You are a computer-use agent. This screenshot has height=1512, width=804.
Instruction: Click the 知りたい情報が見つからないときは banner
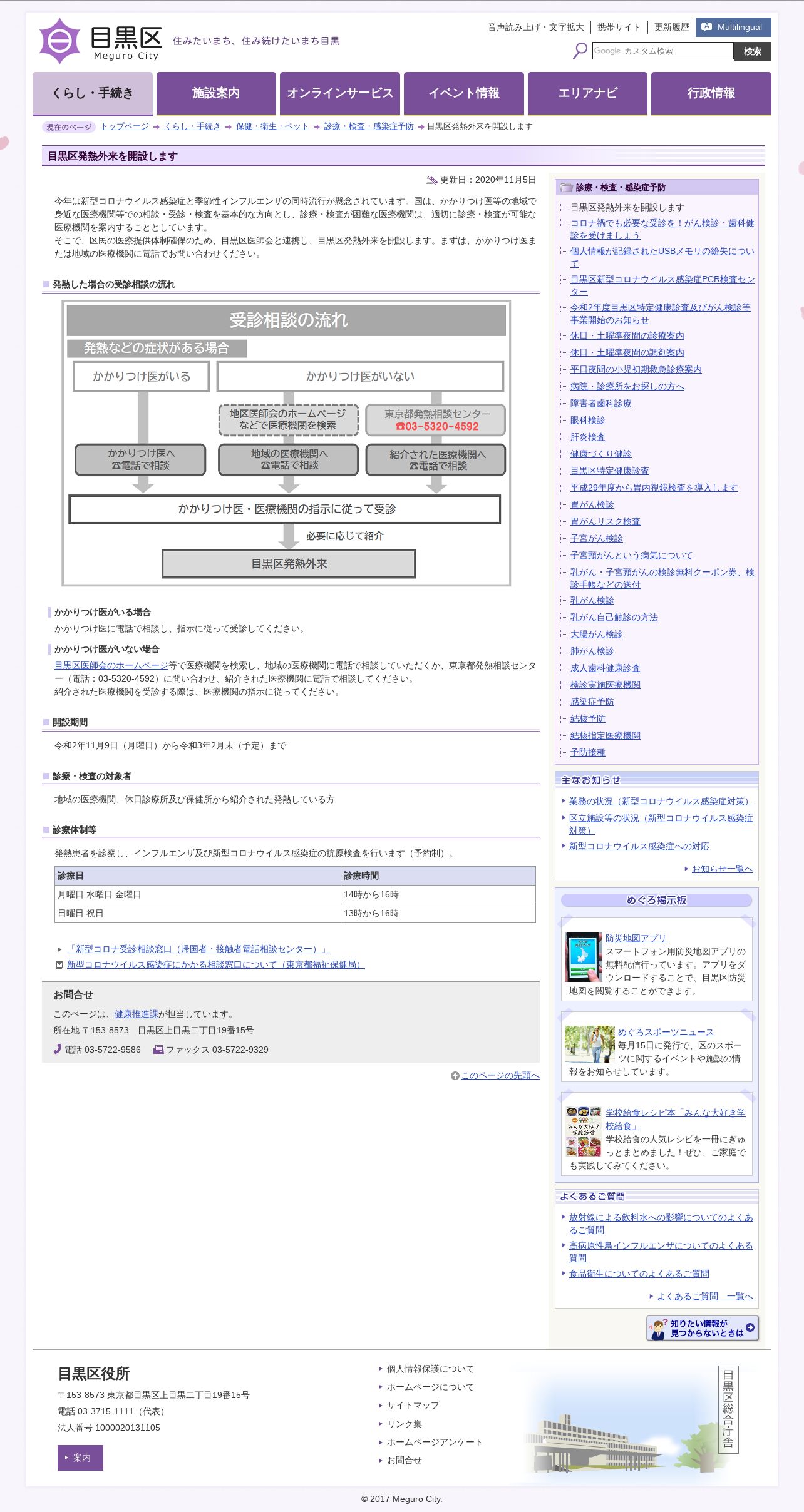pyautogui.click(x=703, y=1328)
